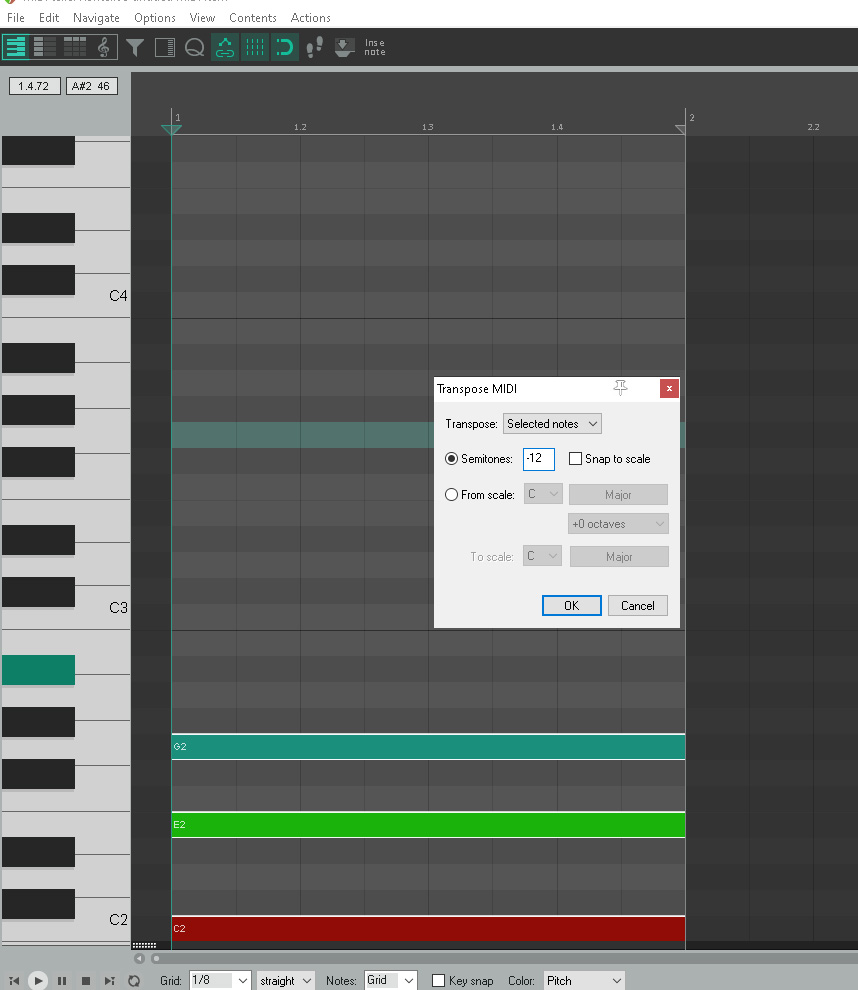
Task: Skip to end with the transport button
Action: (110, 981)
